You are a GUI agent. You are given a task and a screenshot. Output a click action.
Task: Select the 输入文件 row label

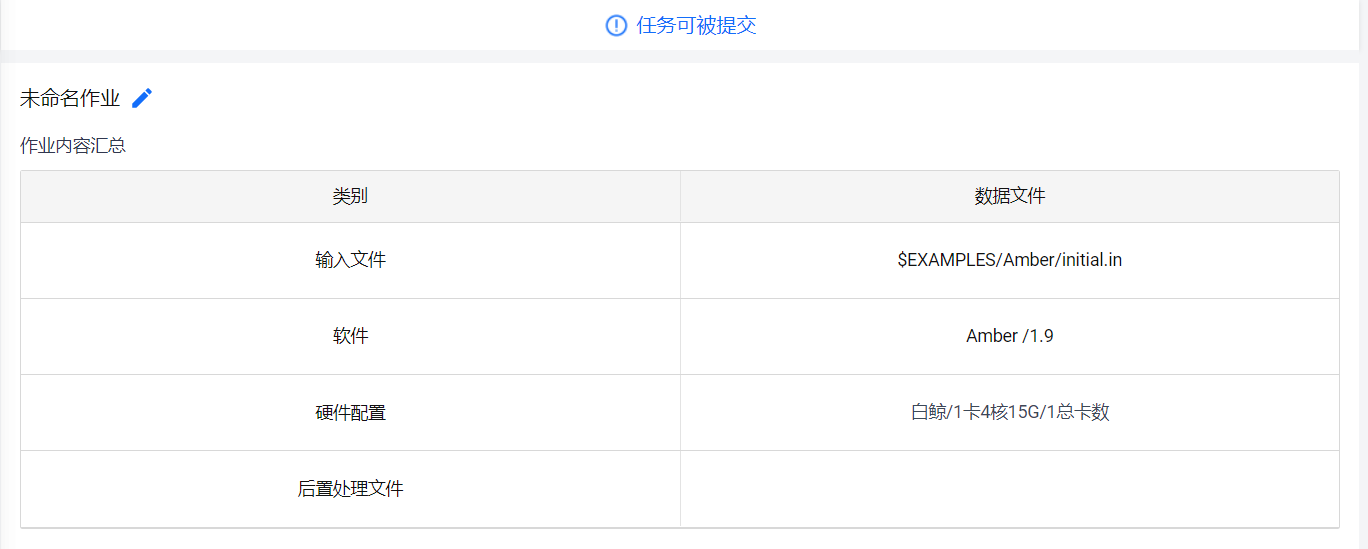(350, 260)
